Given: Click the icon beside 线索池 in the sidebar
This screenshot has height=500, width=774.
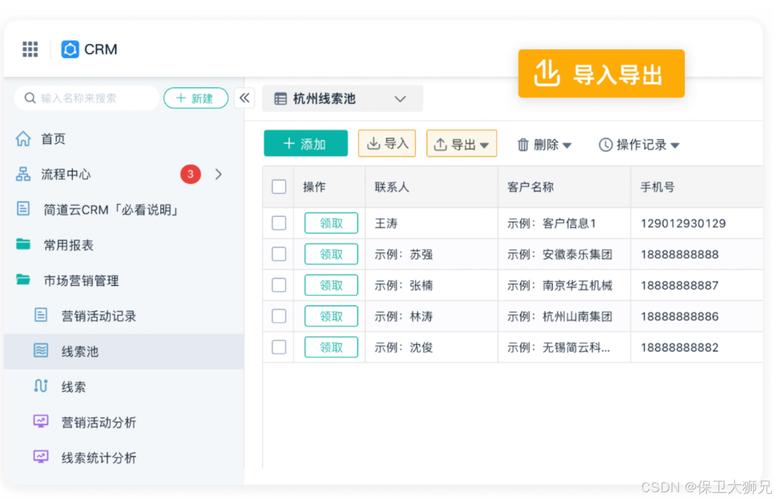Looking at the screenshot, I should click(x=41, y=350).
